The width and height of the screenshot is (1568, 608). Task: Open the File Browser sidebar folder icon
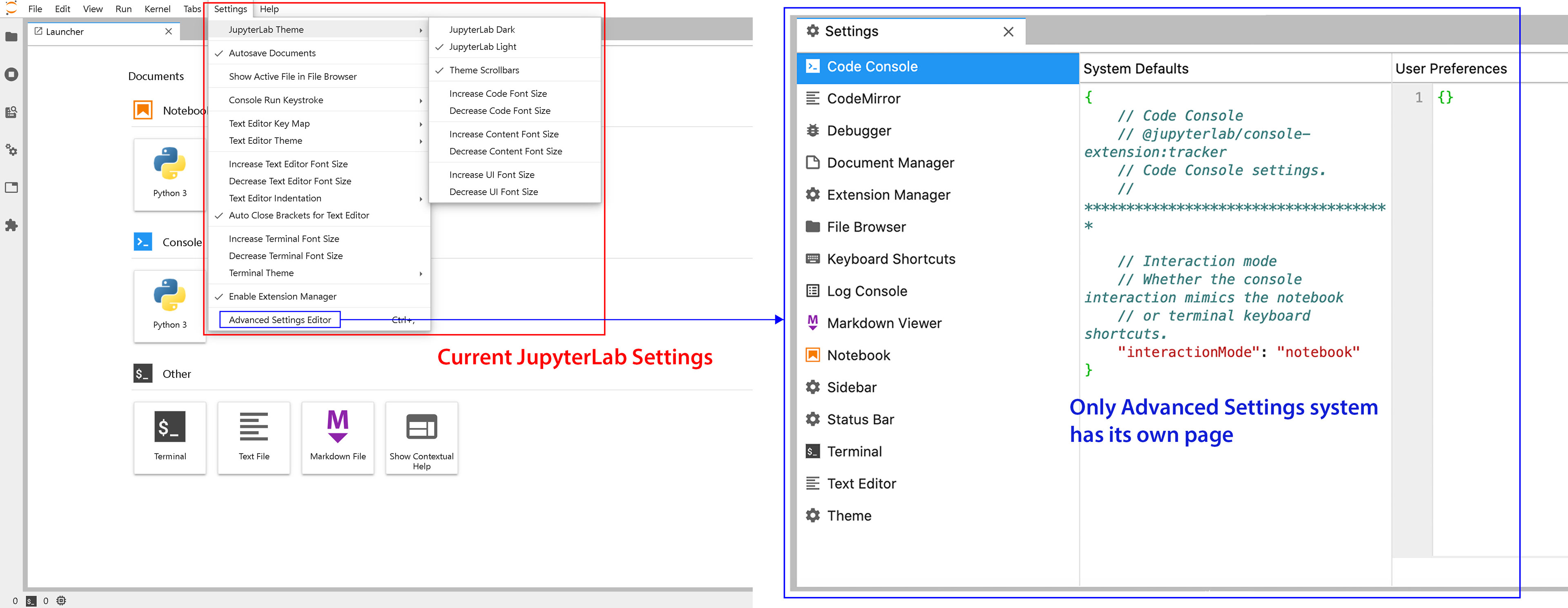(11, 37)
